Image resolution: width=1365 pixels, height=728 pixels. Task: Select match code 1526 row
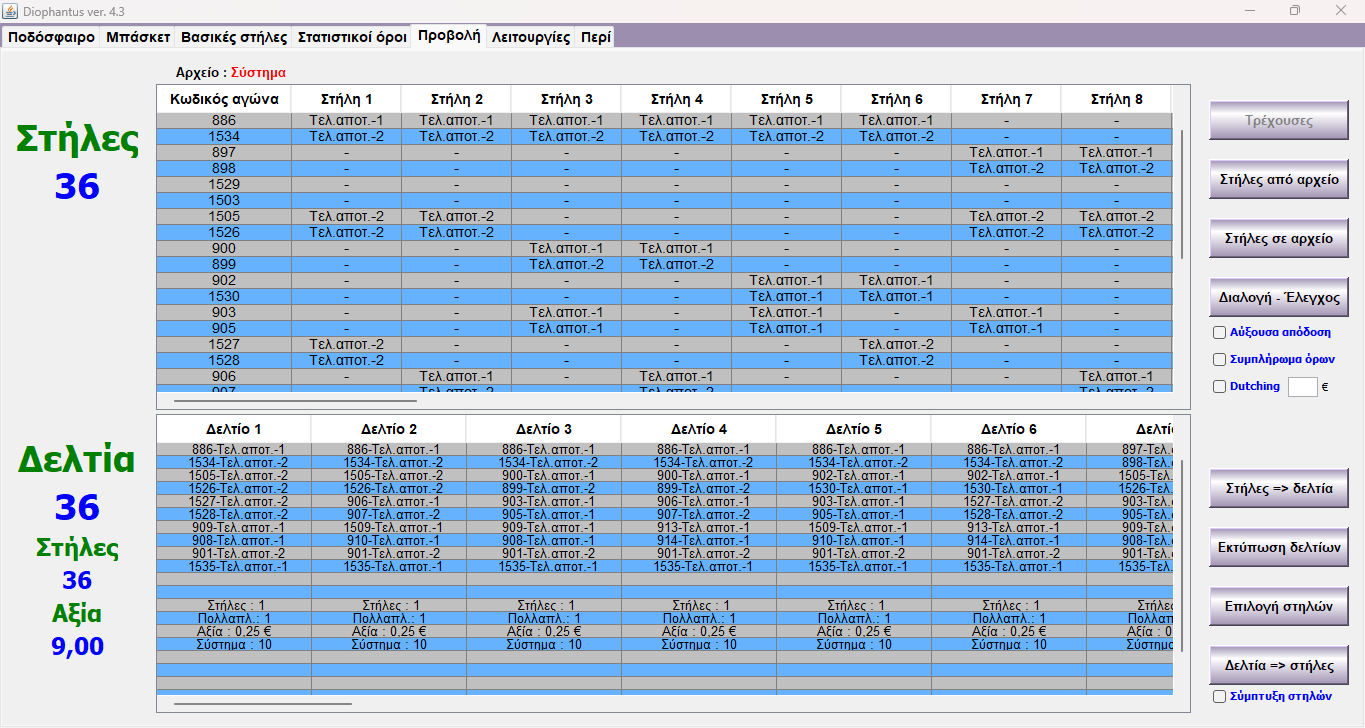click(x=664, y=233)
